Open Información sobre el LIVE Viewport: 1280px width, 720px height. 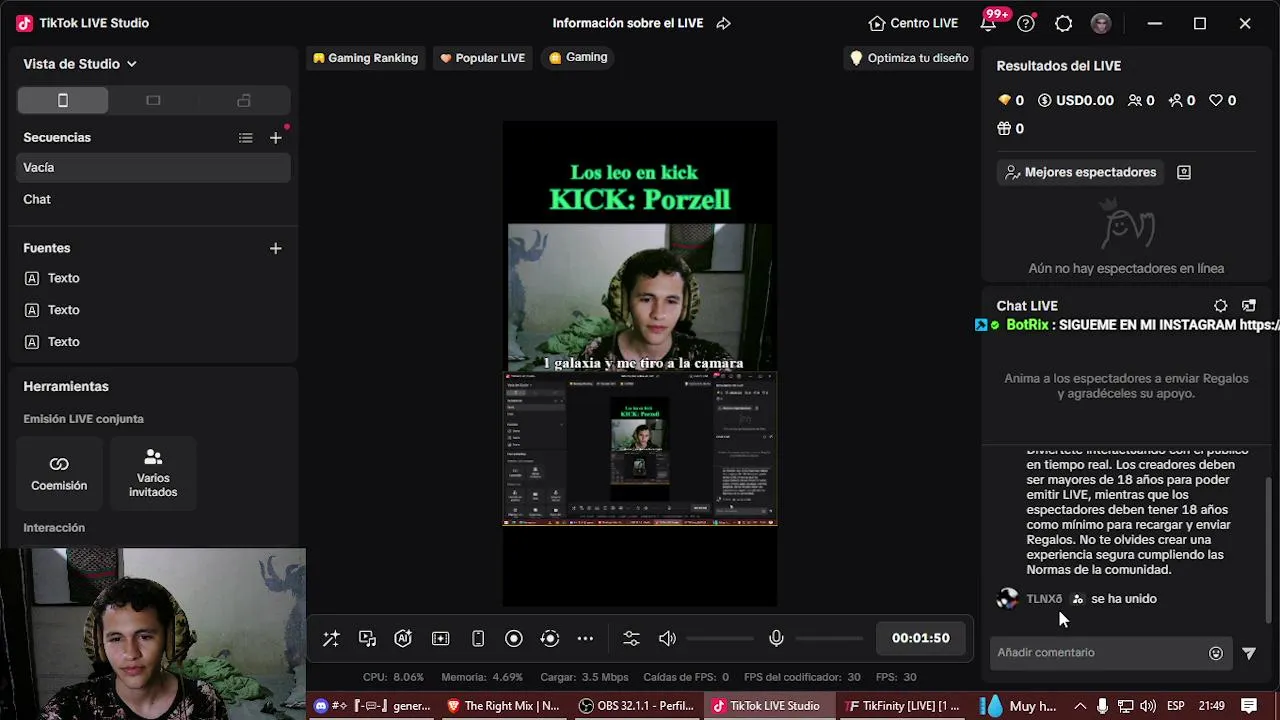coord(628,23)
